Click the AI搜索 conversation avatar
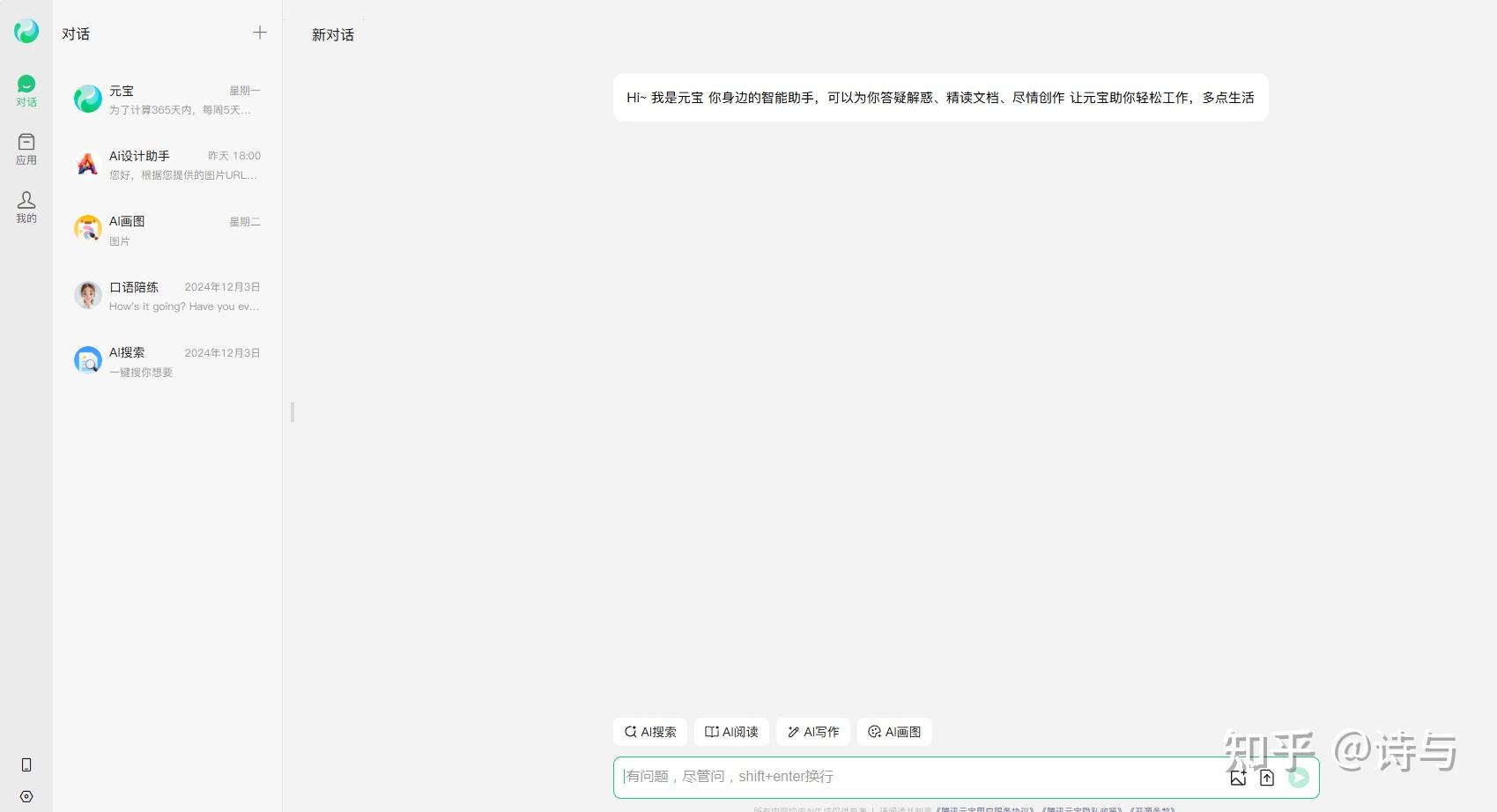 (88, 360)
